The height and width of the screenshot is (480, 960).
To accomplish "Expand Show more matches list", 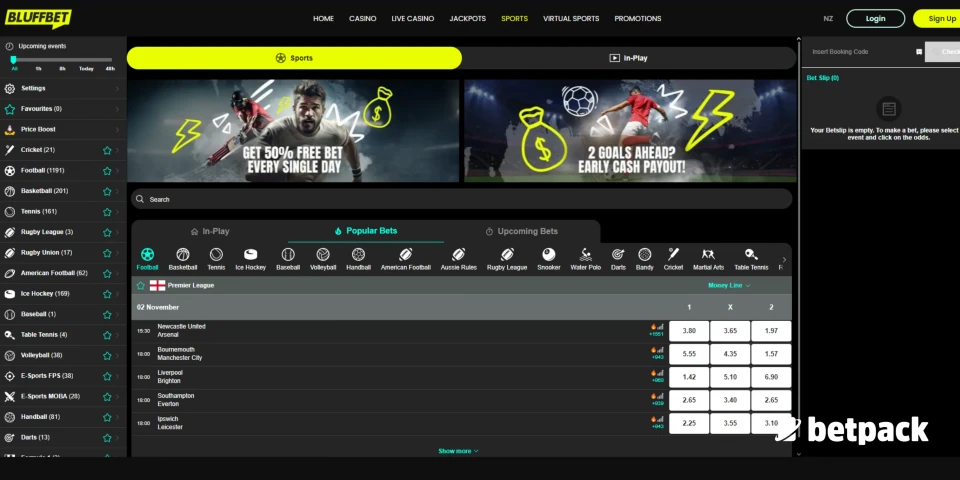I will (x=458, y=451).
